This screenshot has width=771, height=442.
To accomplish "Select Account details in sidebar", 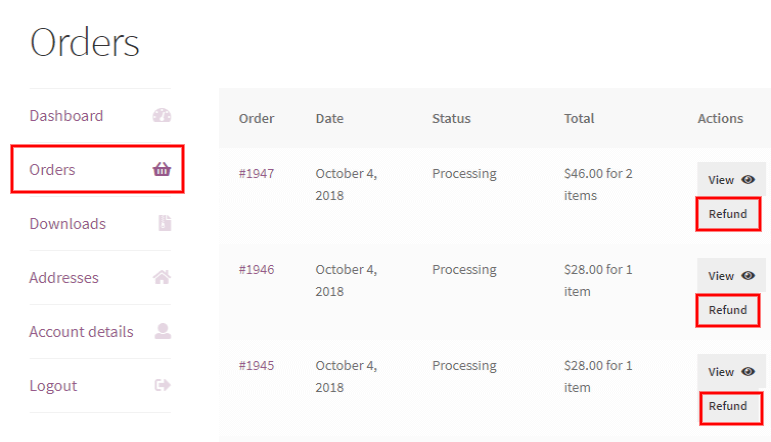I will click(x=81, y=332).
